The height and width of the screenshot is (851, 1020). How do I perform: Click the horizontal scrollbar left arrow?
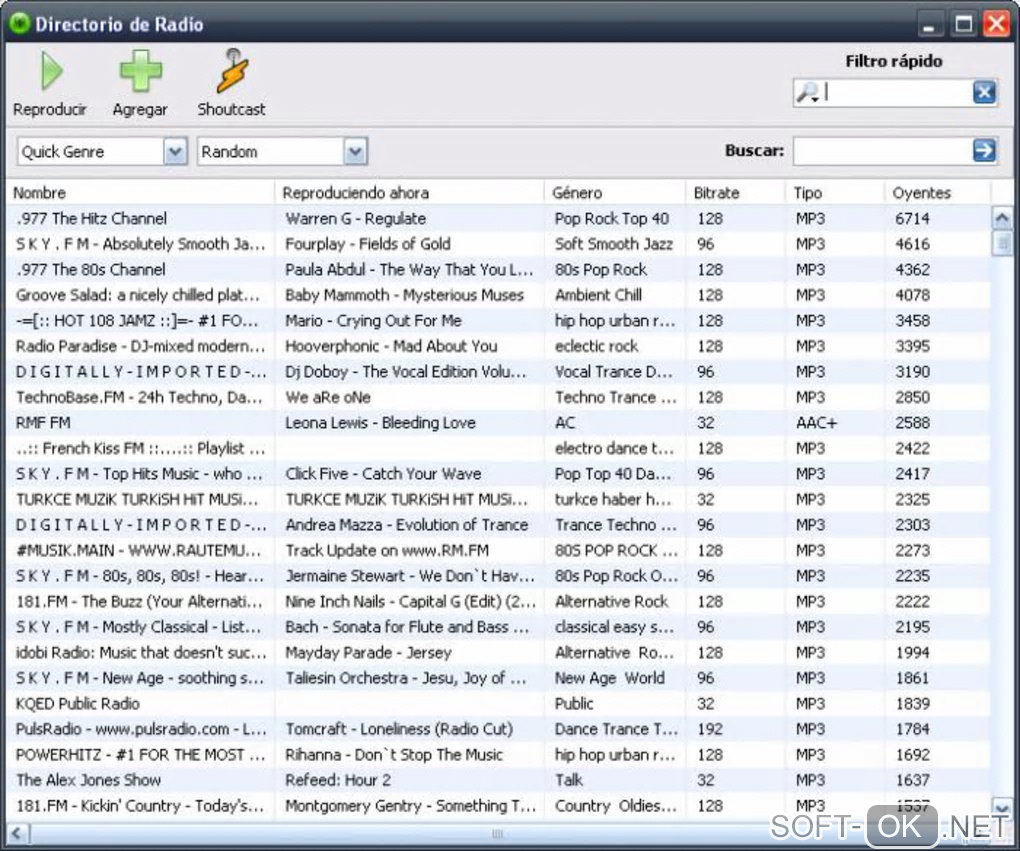(x=17, y=833)
